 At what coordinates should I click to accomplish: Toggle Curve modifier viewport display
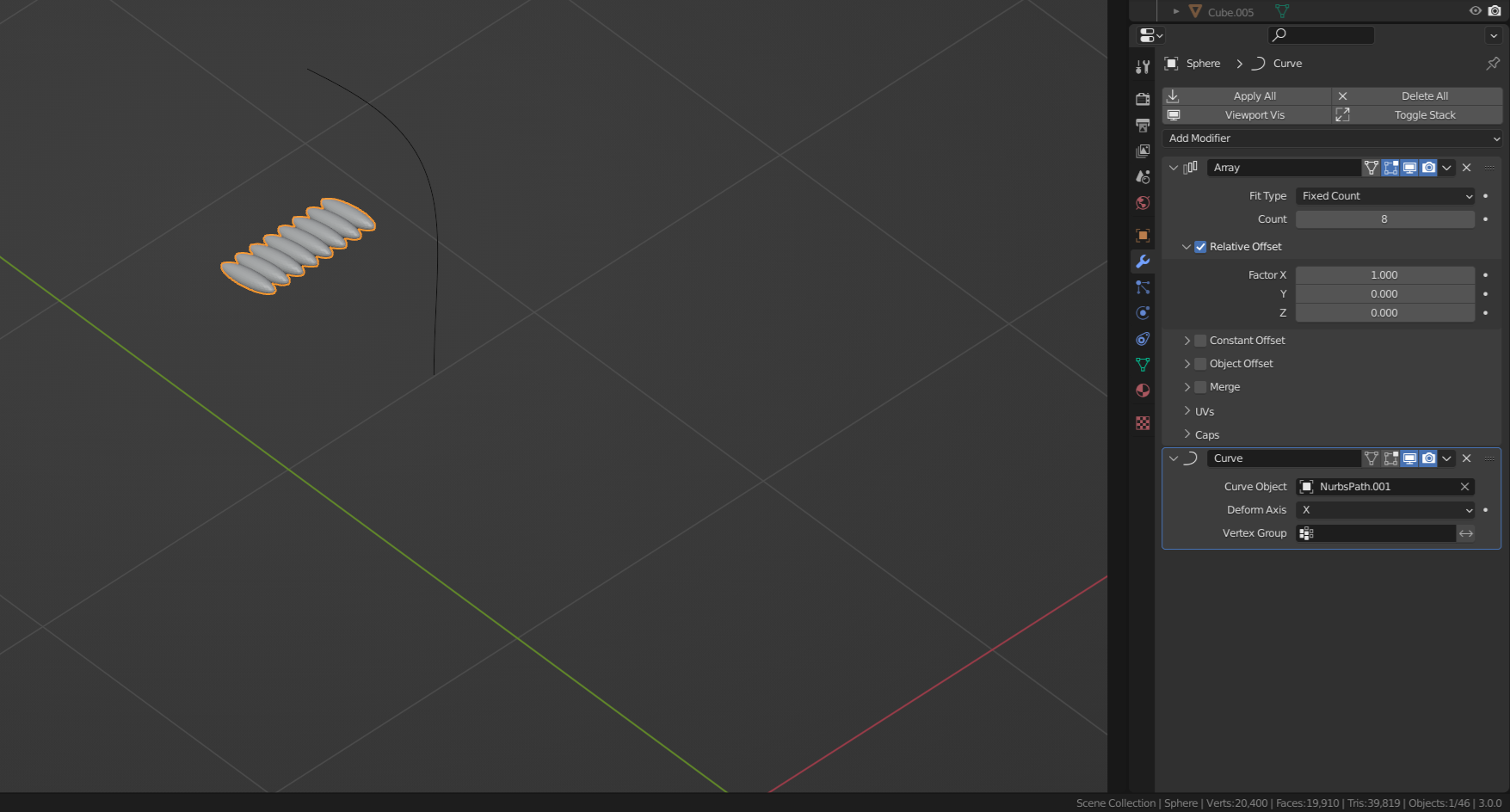pos(1409,458)
